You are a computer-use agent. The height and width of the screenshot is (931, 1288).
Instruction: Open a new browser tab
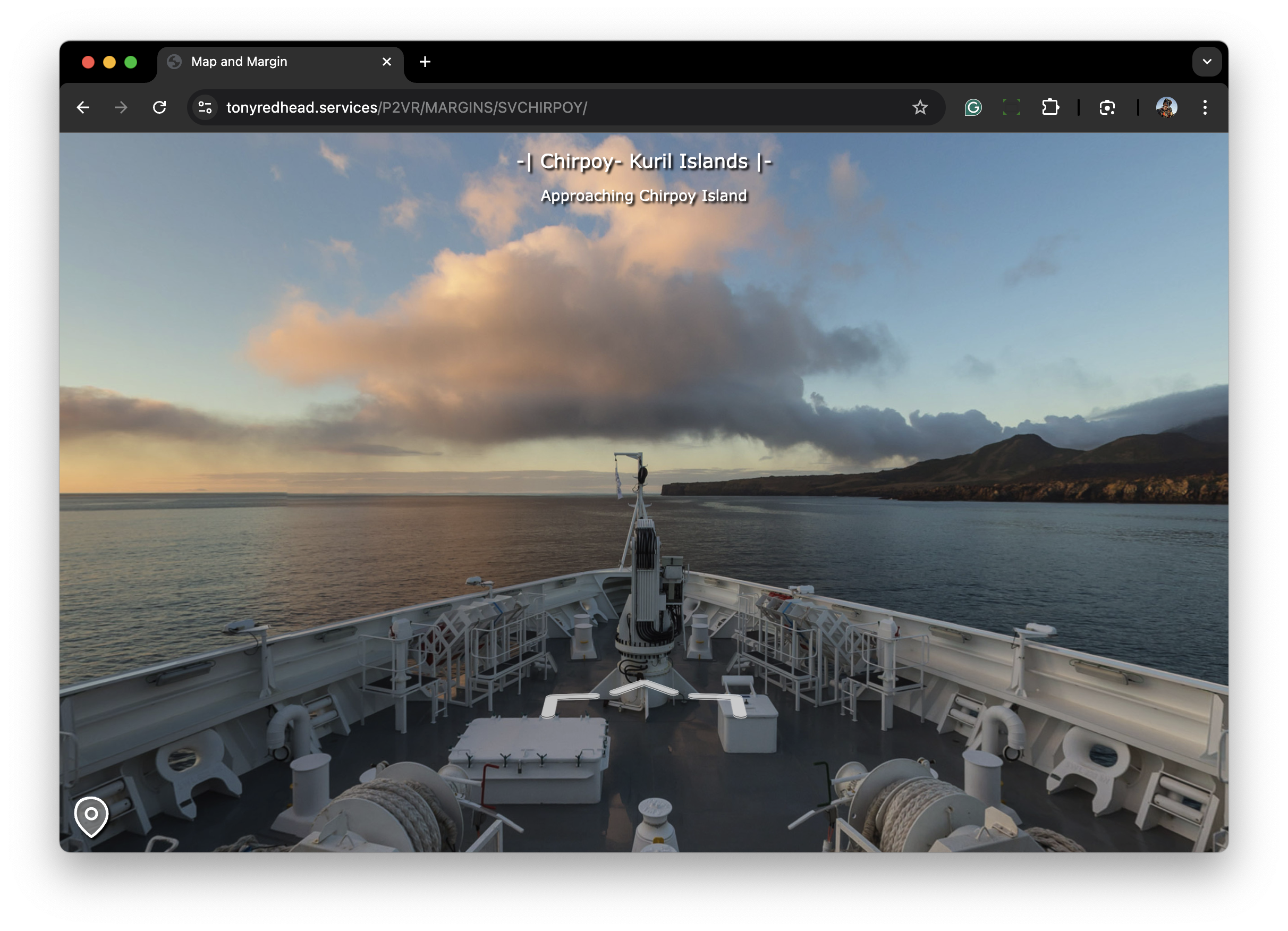pyautogui.click(x=425, y=61)
